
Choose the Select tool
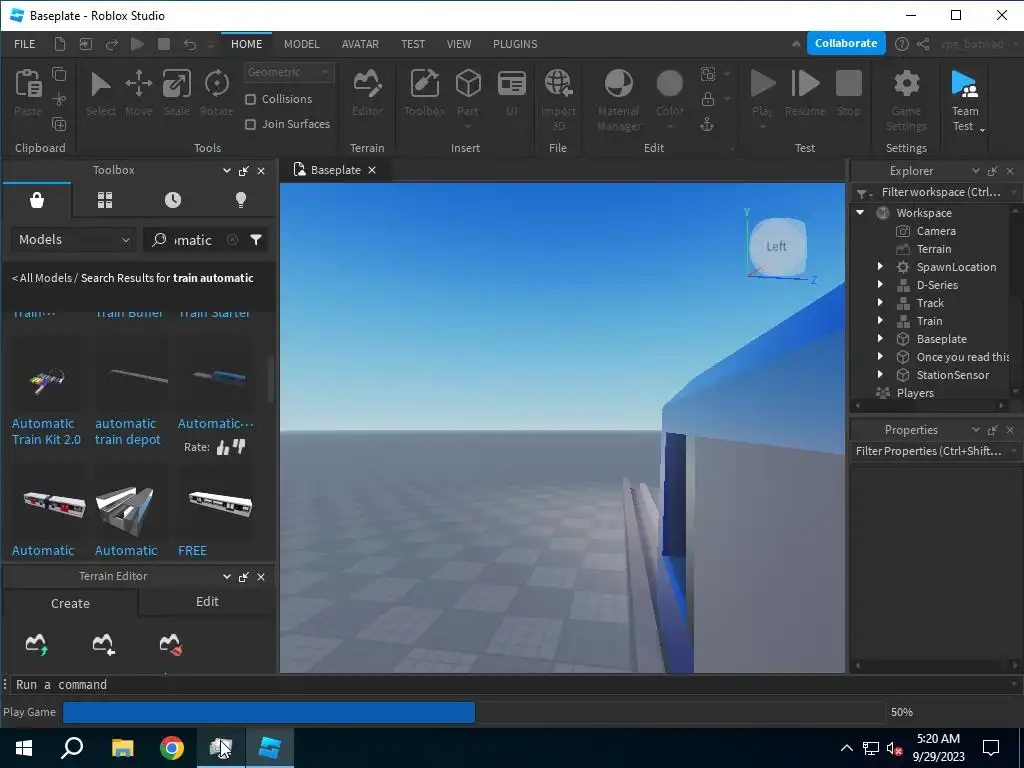click(101, 92)
